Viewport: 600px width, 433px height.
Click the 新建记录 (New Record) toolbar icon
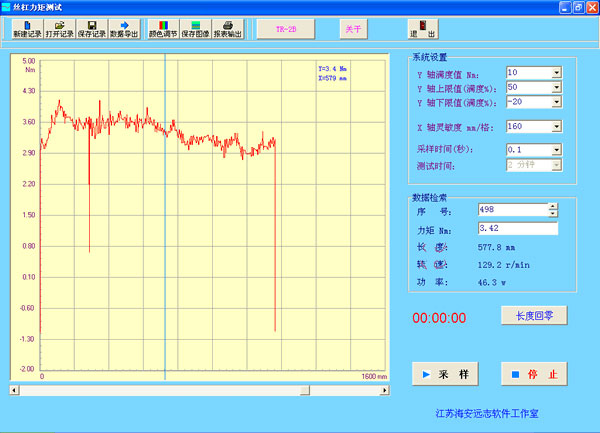[x=27, y=28]
